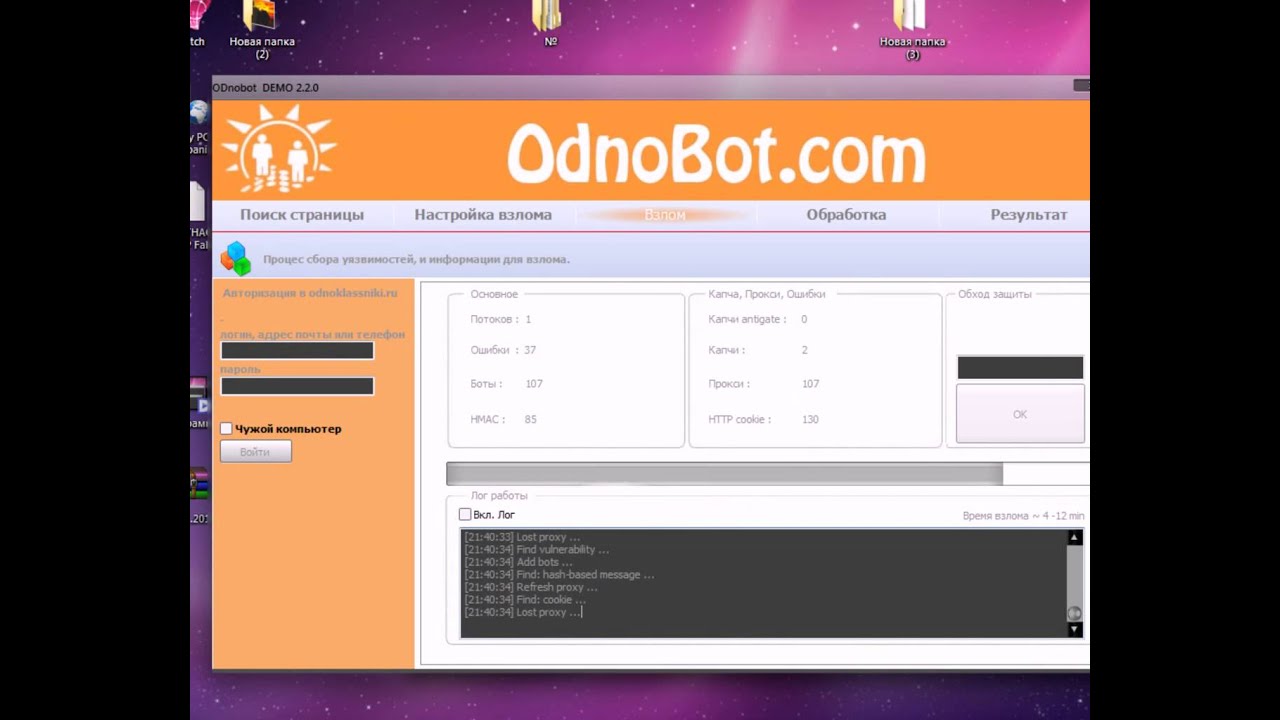This screenshot has width=1280, height=720.
Task: Click the Основное group label
Action: tap(494, 294)
